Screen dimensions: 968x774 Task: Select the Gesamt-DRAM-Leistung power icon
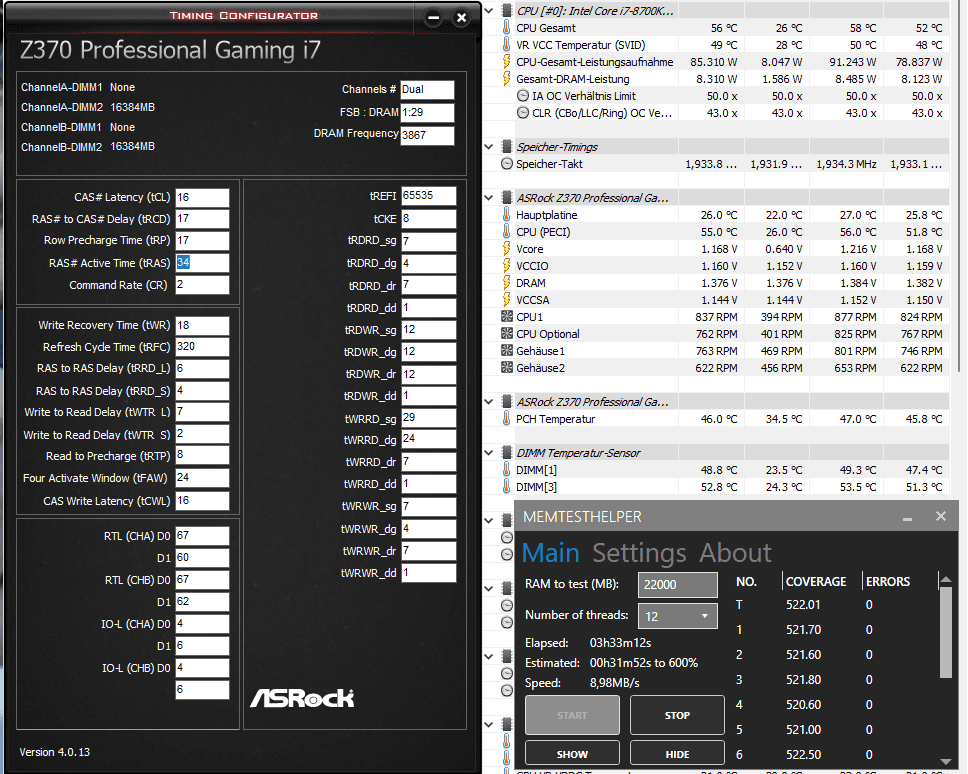coord(506,79)
